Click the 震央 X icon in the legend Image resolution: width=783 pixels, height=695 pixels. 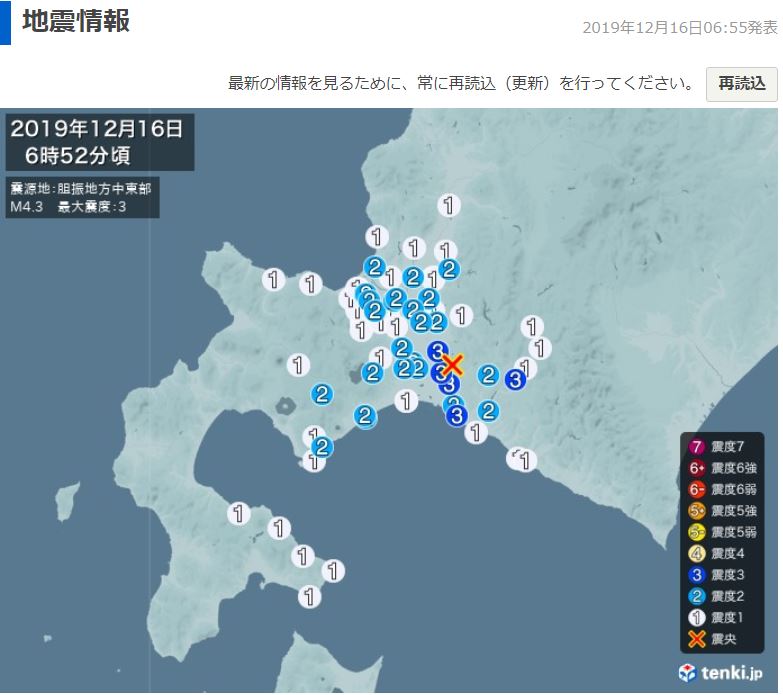click(x=698, y=638)
